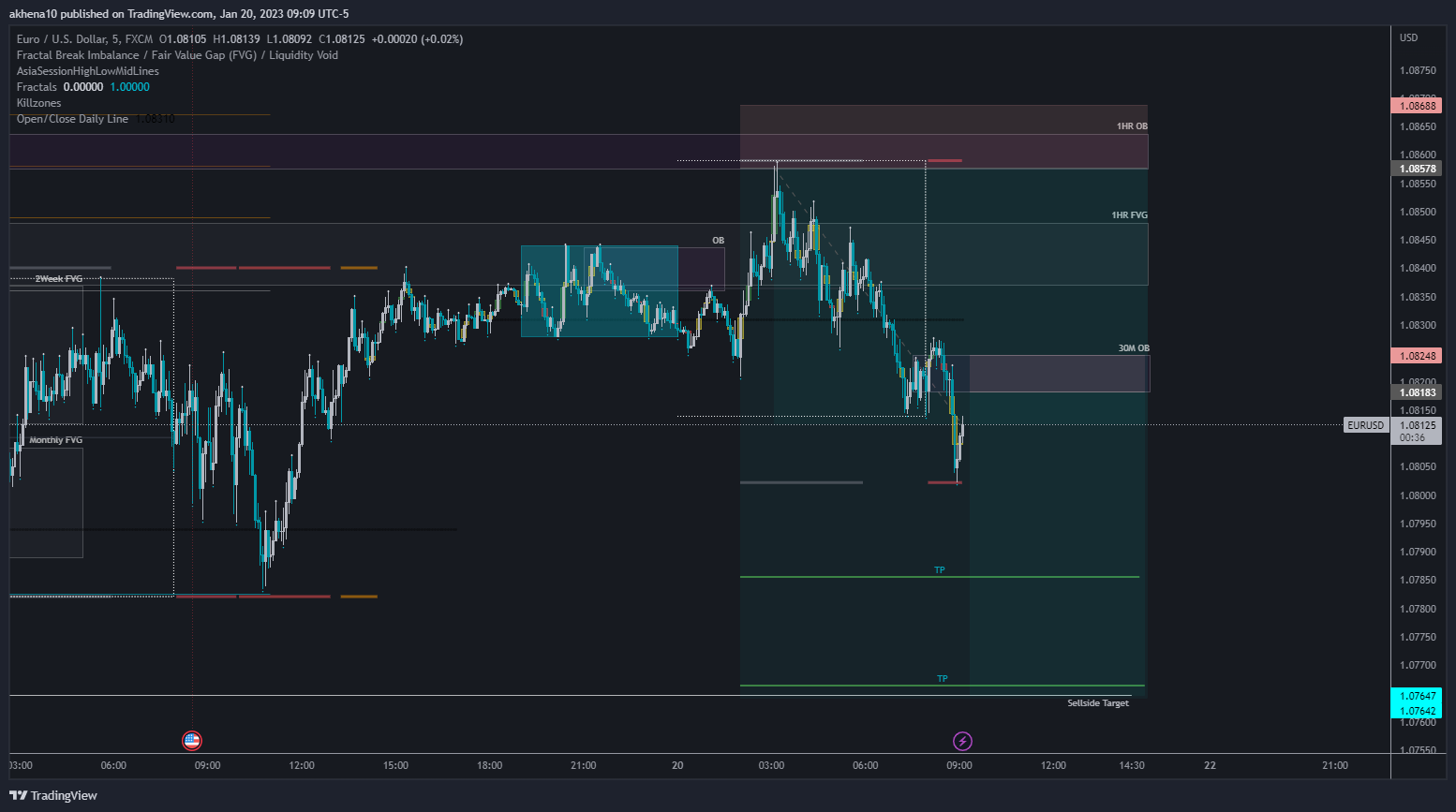The width and height of the screenshot is (1456, 812).
Task: Select the Fractal Break Imbalance indicator legend
Action: click(x=177, y=55)
